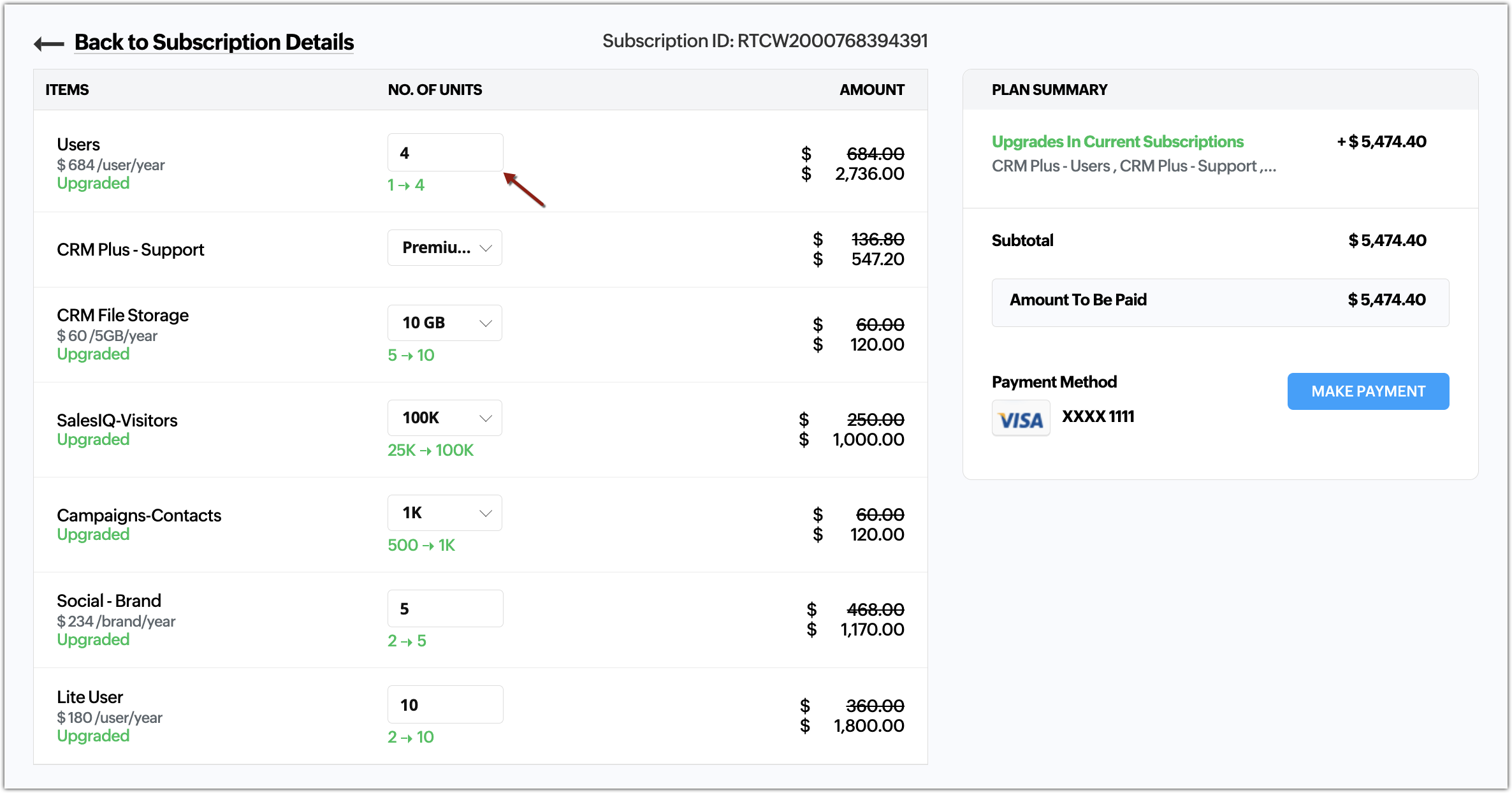Open CRM File Storage 10 GB dropdown
Screen dimensions: 1512x793
click(445, 323)
